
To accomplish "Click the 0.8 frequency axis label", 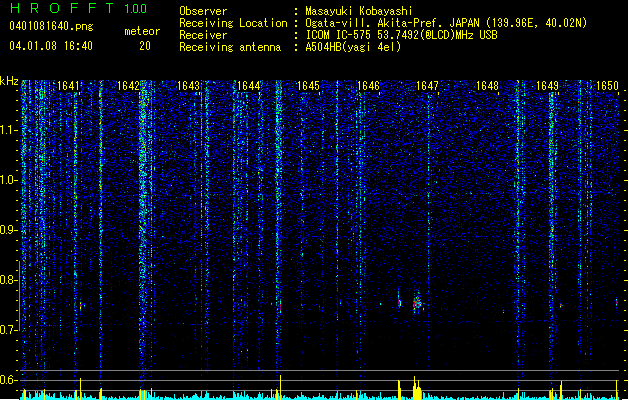I will (x=9, y=280).
